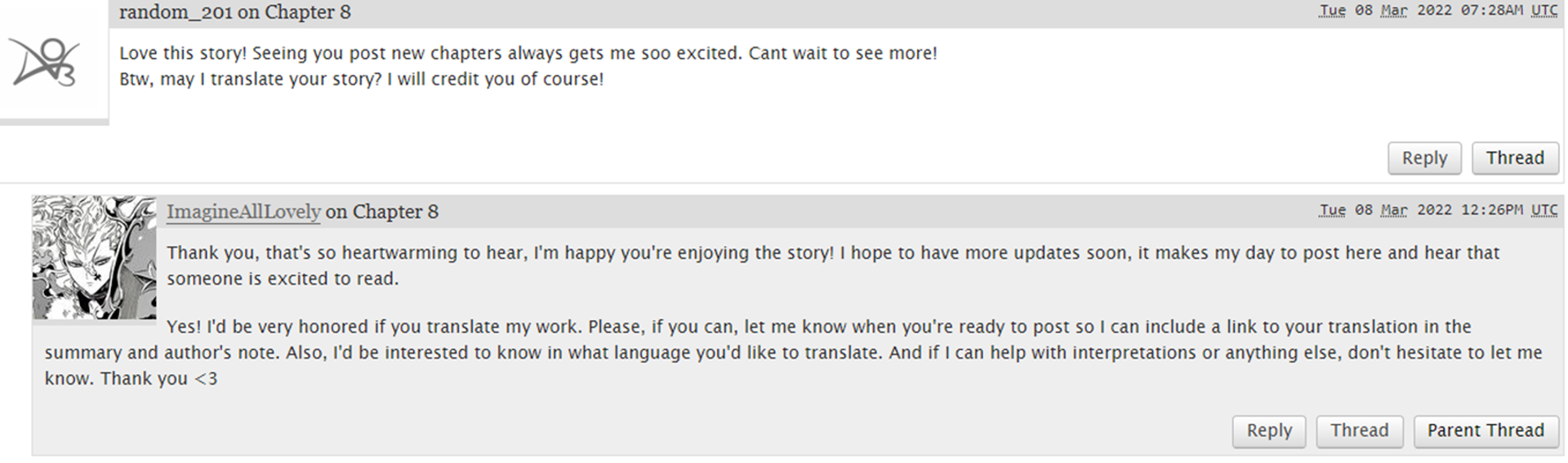Open ImagineAllLovely's manga avatar image
Screen dimensions: 1568x463
tap(95, 257)
